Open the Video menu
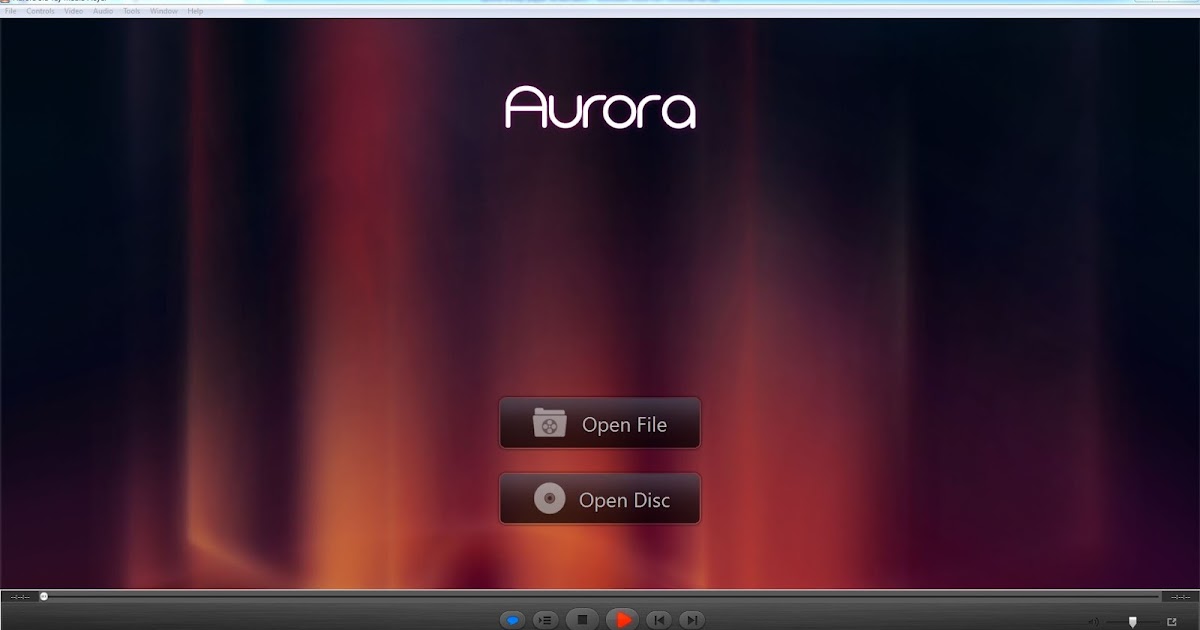Image resolution: width=1200 pixels, height=630 pixels. pyautogui.click(x=74, y=11)
